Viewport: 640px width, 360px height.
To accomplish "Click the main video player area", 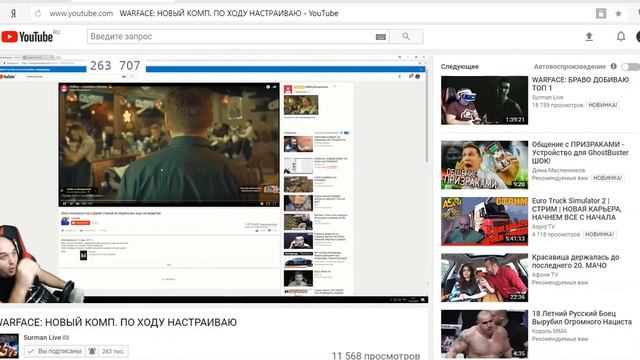I will pyautogui.click(x=214, y=178).
